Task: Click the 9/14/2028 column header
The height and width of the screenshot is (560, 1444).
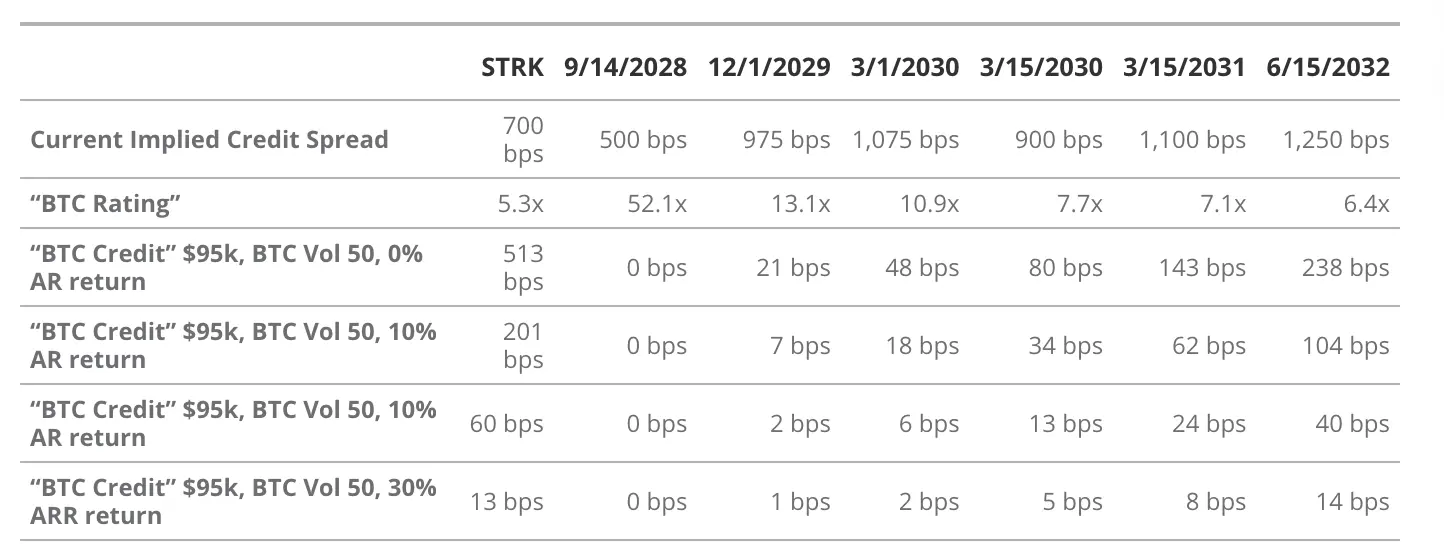Action: tap(625, 67)
